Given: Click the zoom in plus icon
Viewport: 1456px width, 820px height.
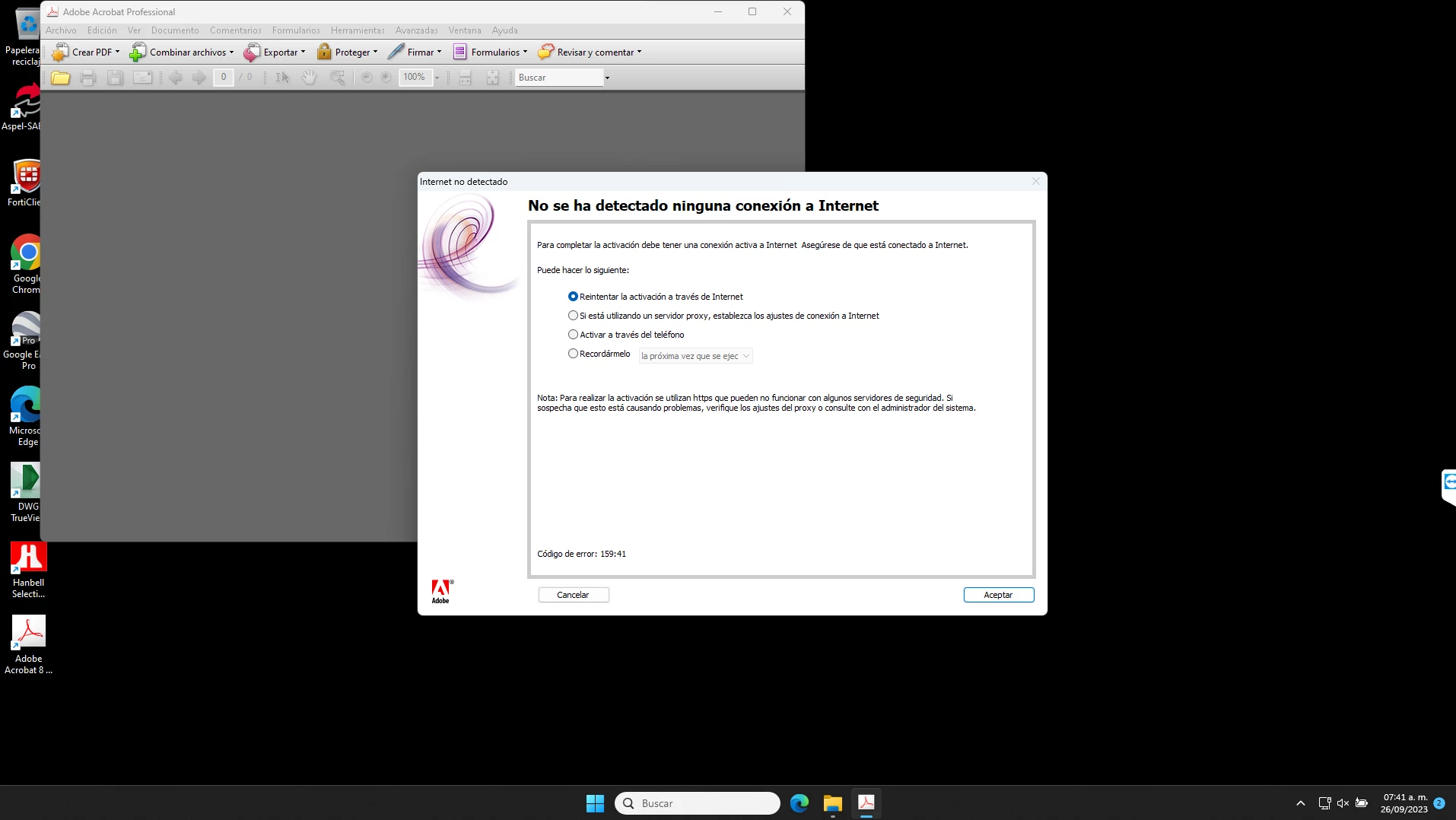Looking at the screenshot, I should coord(386,78).
